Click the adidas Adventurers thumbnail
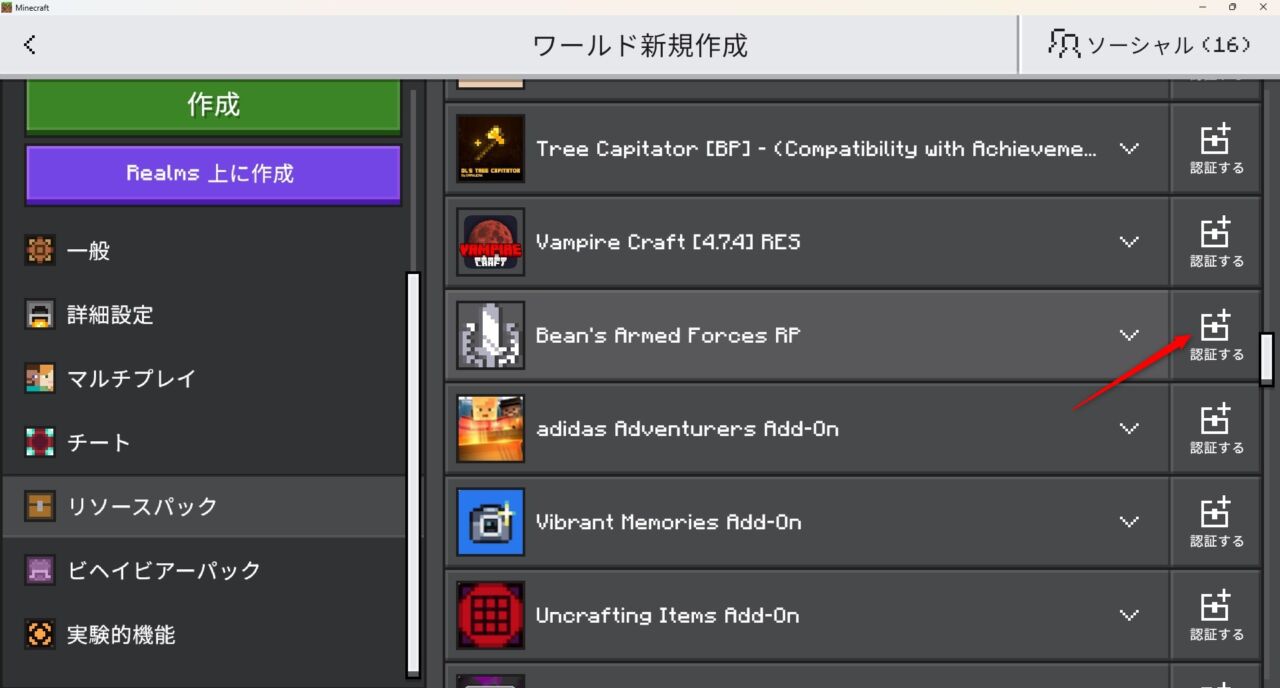The image size is (1280, 688). pyautogui.click(x=490, y=428)
